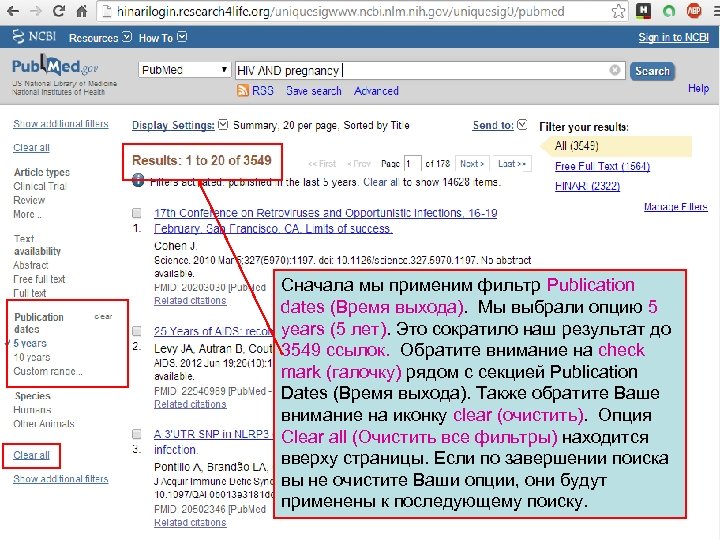Click the Search button
720x540 pixels.
click(x=652, y=71)
